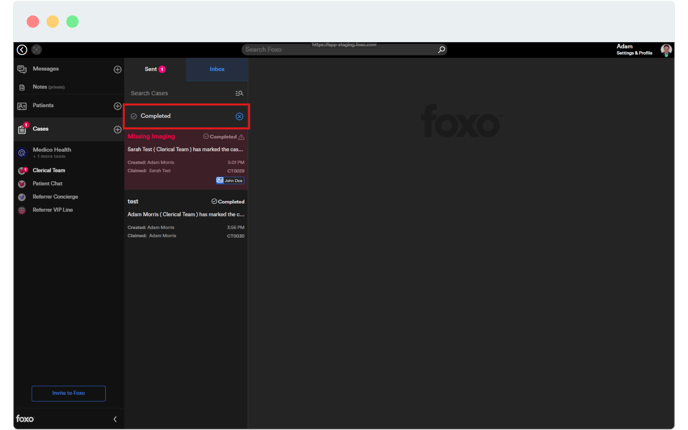Click the Patients ID card icon
This screenshot has width=688, height=430.
tap(22, 106)
